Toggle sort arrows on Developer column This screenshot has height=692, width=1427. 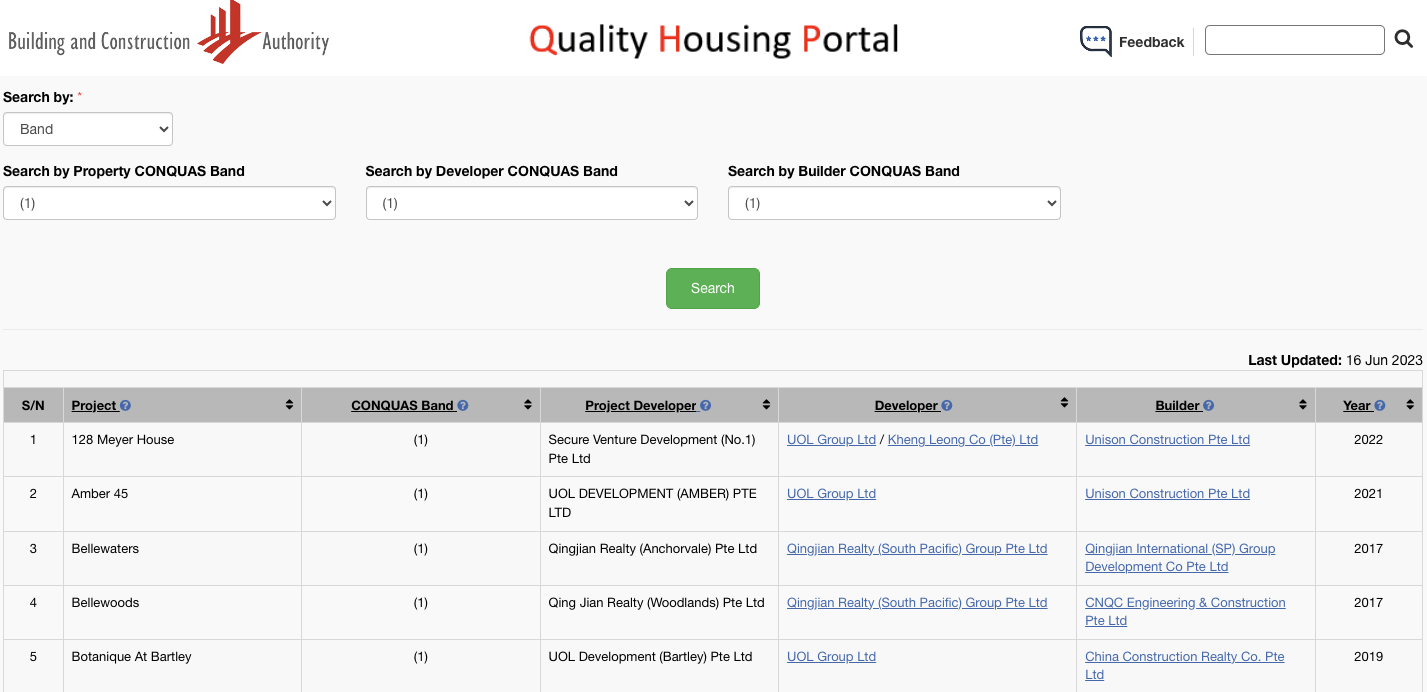tap(1064, 403)
